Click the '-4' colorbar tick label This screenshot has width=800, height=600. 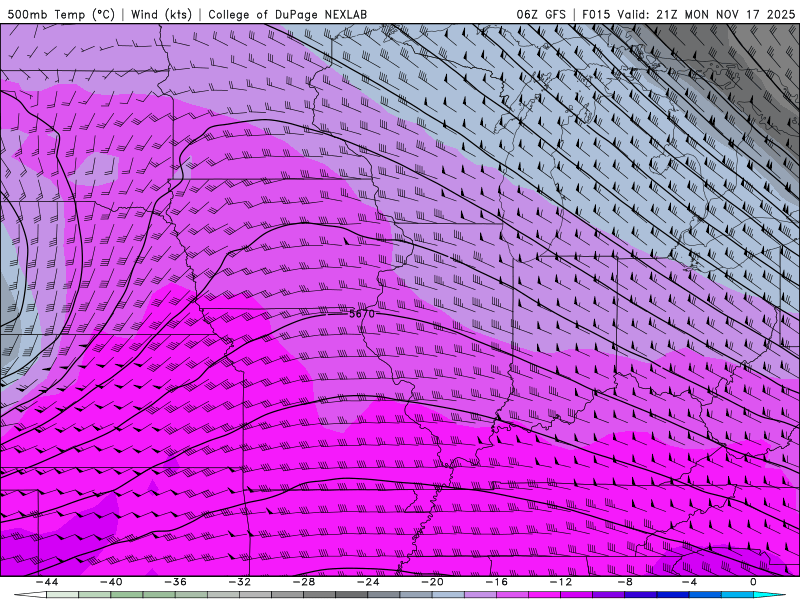click(689, 582)
